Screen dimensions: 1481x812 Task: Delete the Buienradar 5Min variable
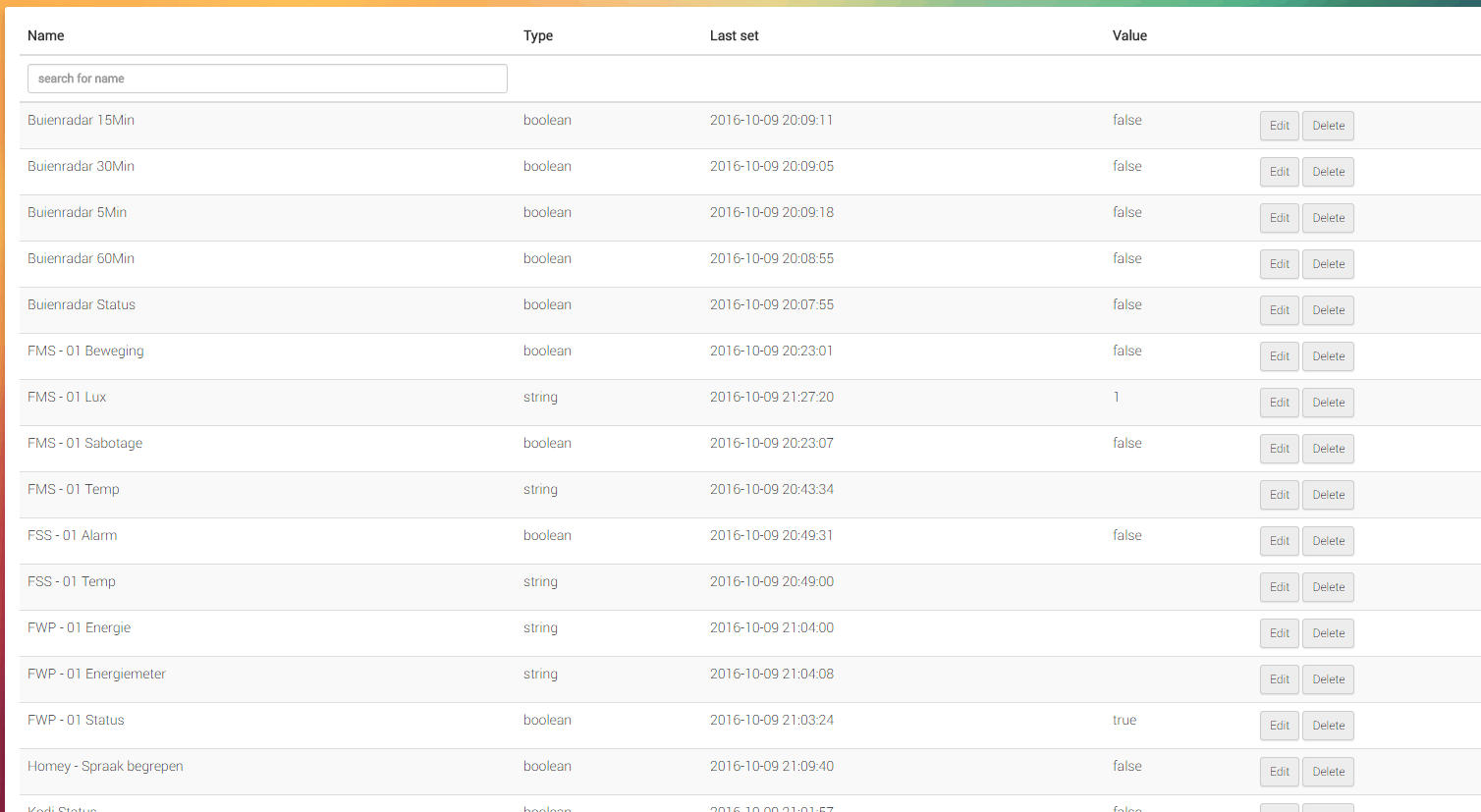(x=1329, y=218)
